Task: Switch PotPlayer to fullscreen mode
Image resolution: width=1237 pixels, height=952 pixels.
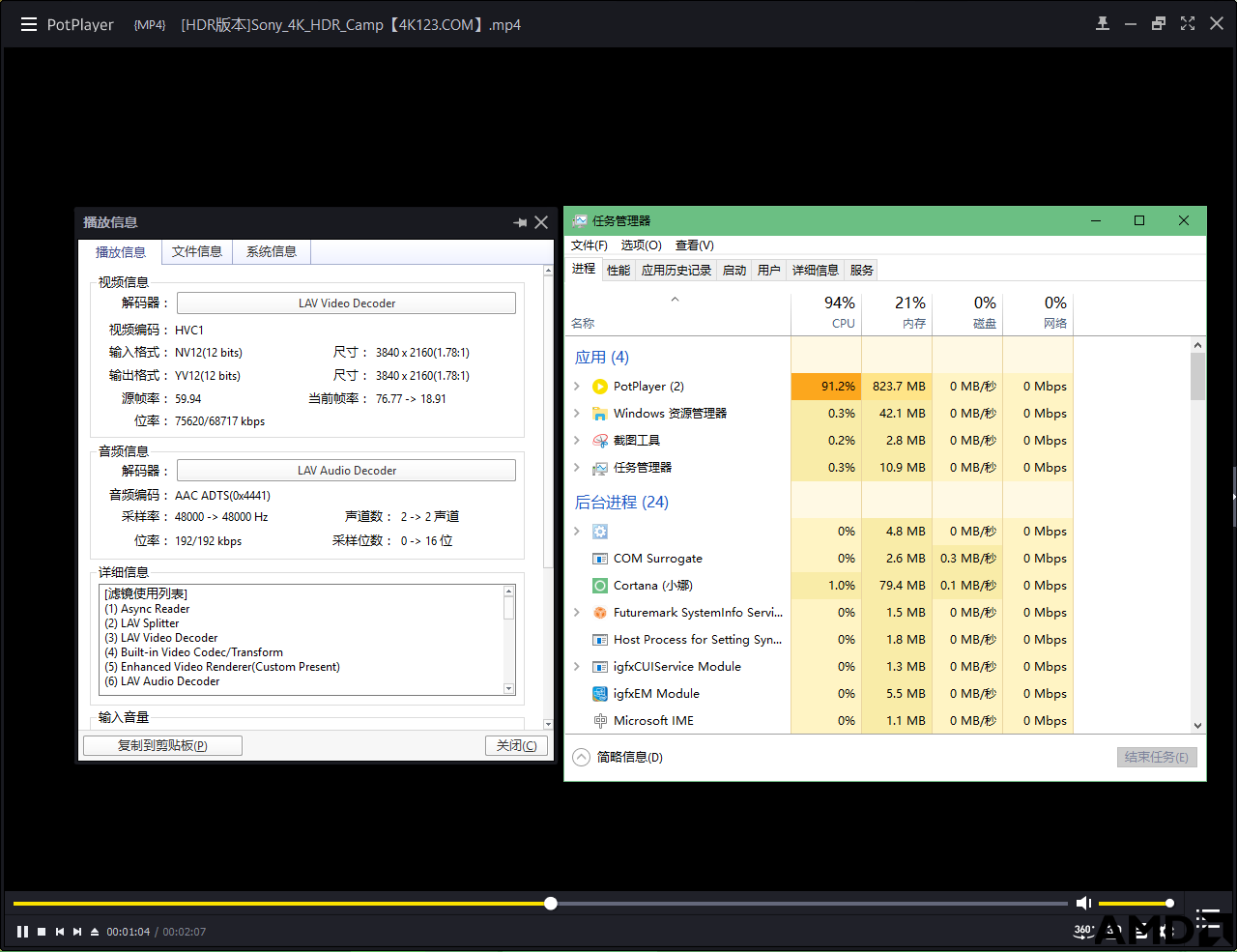Action: click(x=1188, y=24)
